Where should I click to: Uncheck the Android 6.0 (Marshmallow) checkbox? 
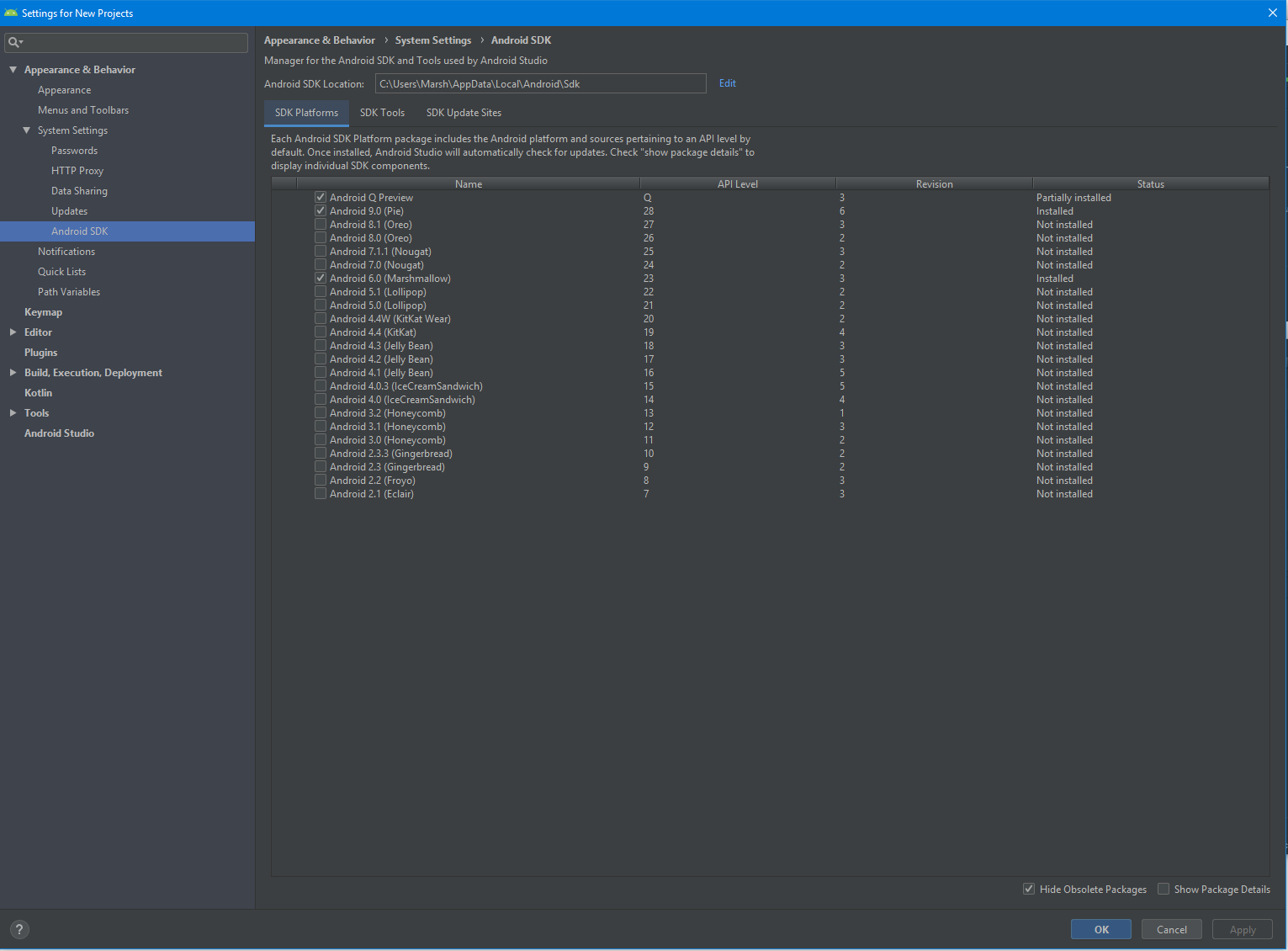pyautogui.click(x=321, y=278)
